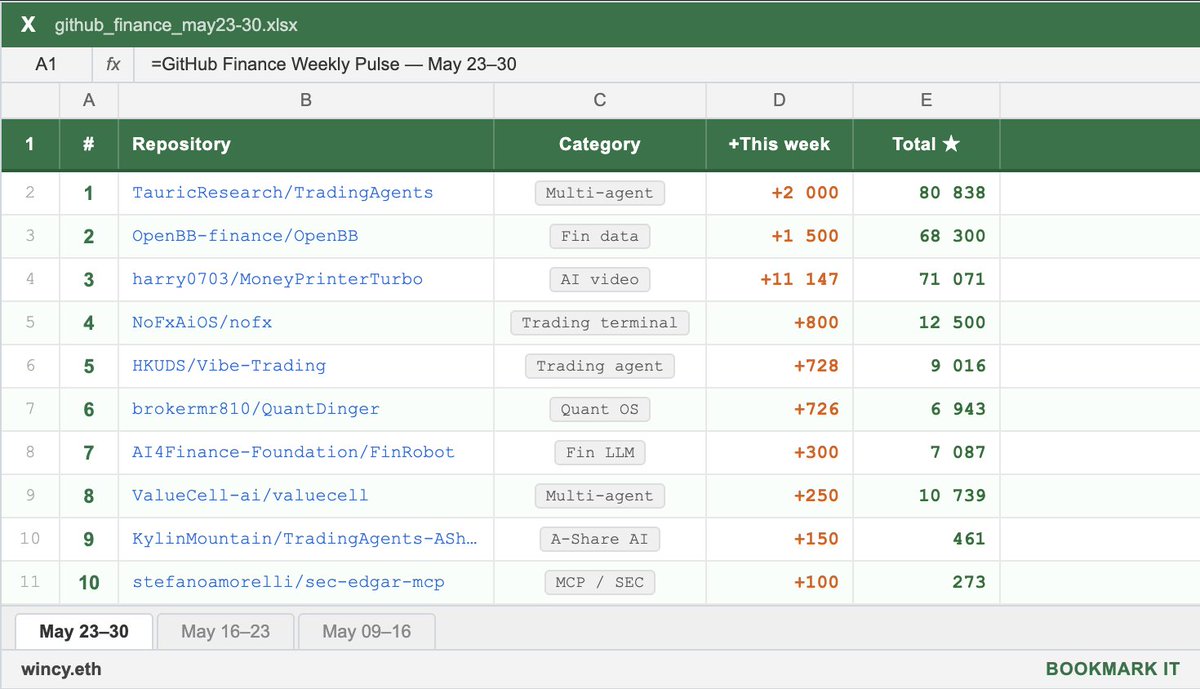Click the formula bar text field
This screenshot has width=1200, height=689.
(x=665, y=64)
